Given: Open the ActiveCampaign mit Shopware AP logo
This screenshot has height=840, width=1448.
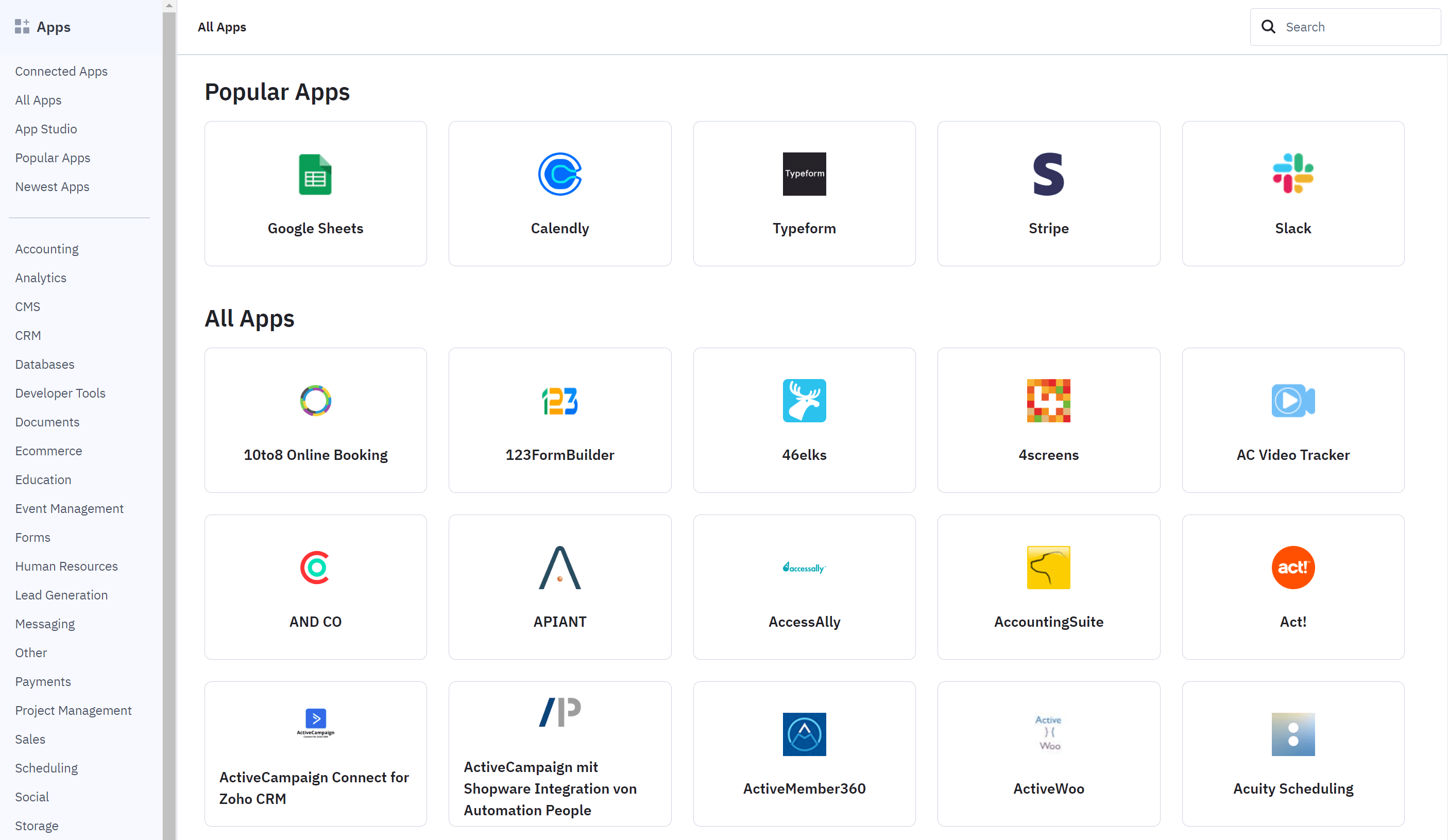Looking at the screenshot, I should click(559, 712).
